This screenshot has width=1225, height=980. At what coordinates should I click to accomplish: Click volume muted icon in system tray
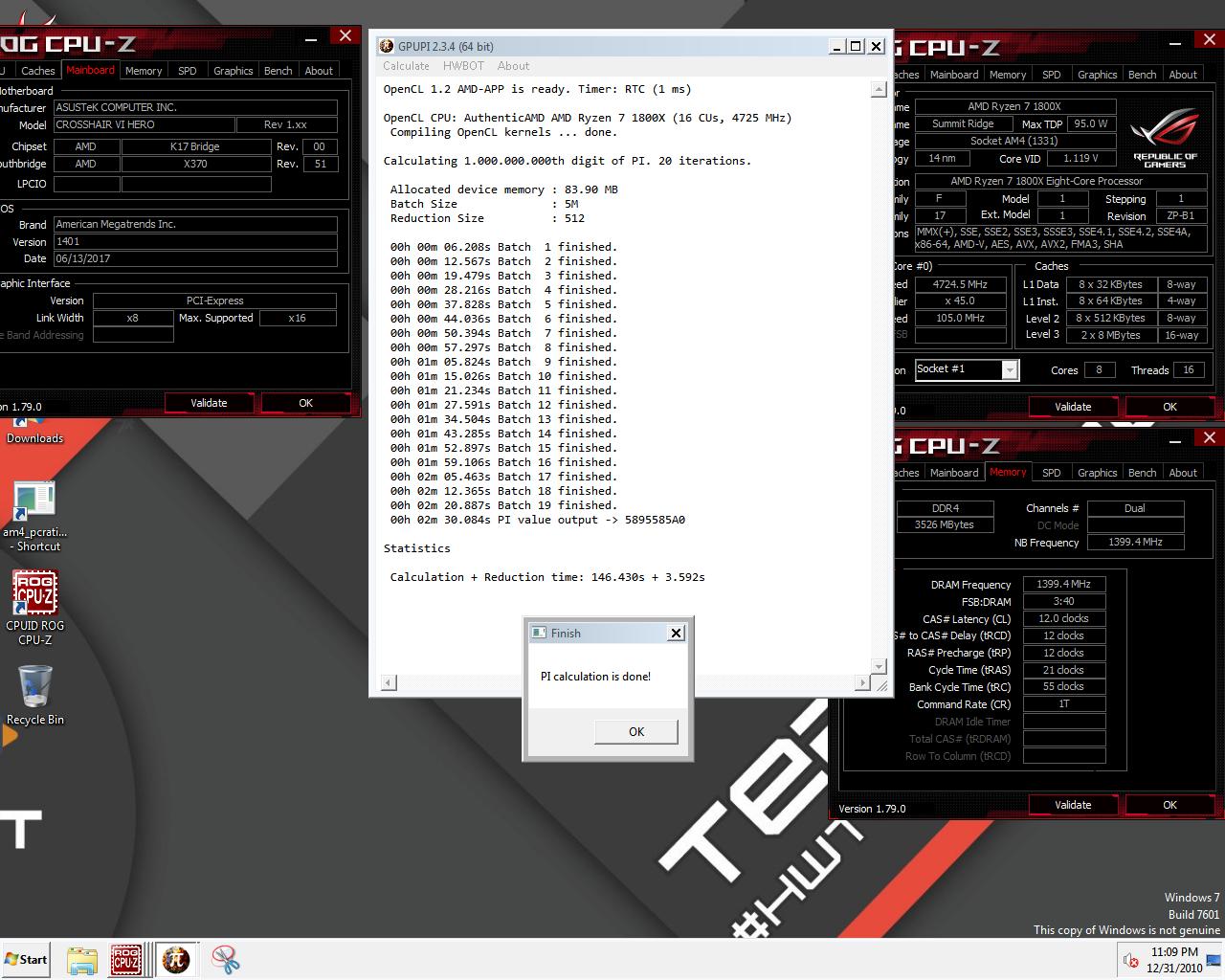pos(1130,960)
